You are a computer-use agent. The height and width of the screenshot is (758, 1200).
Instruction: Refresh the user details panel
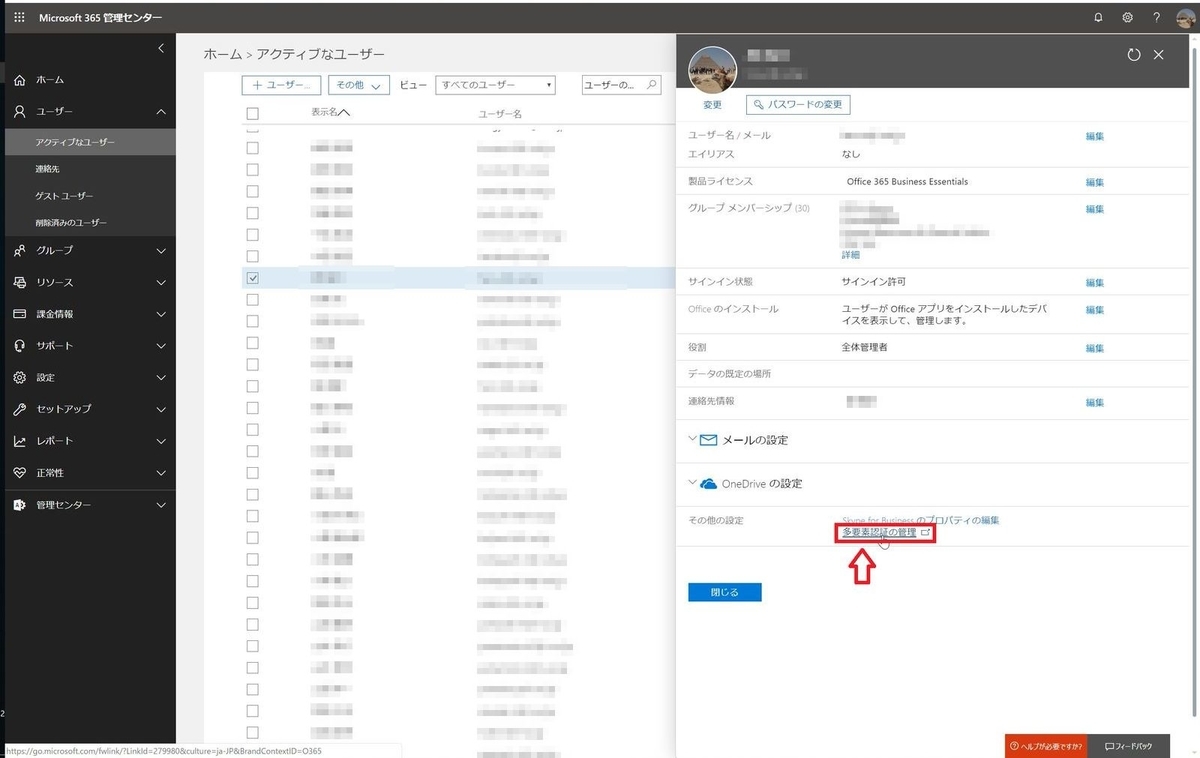[1133, 55]
